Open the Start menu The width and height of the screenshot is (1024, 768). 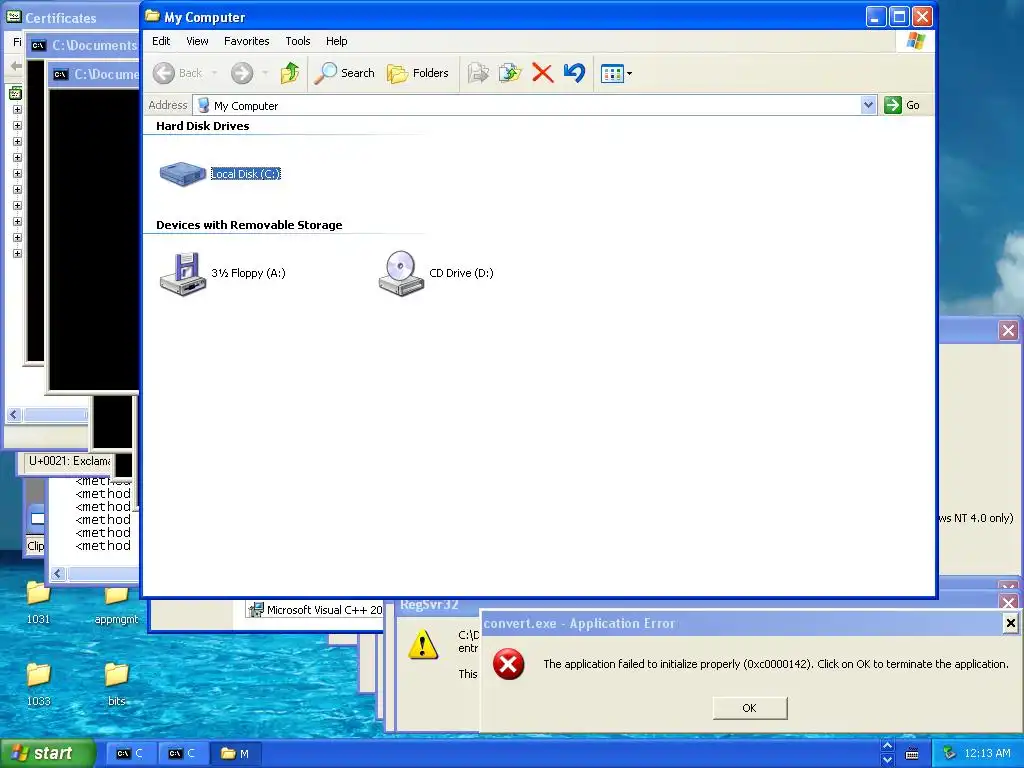tap(47, 753)
